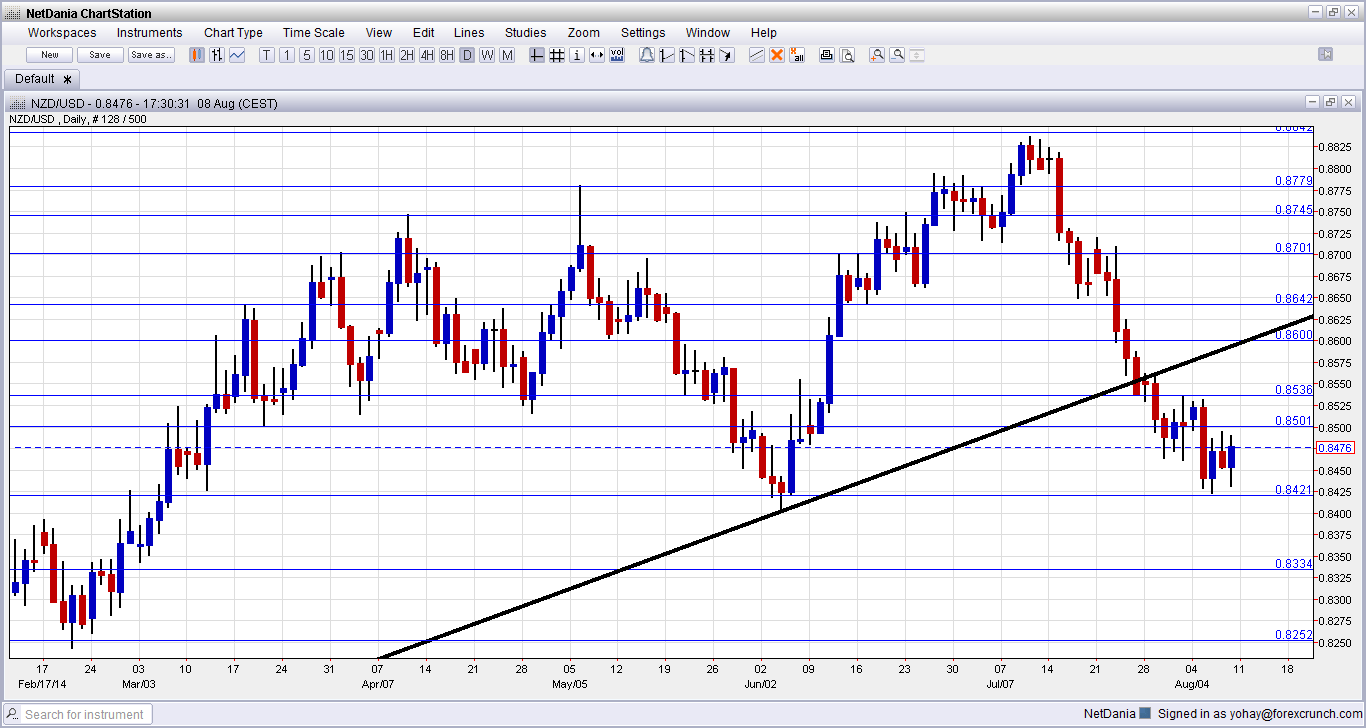Select 1 minute time scale
The height and width of the screenshot is (728, 1366).
point(287,55)
